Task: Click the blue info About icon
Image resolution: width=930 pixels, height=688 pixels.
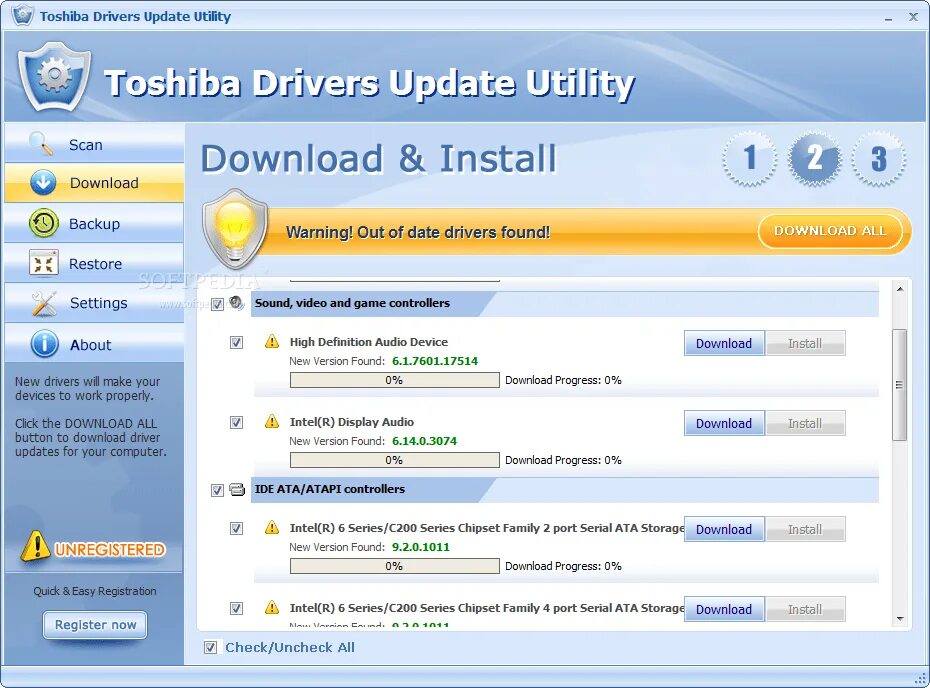Action: coord(44,344)
